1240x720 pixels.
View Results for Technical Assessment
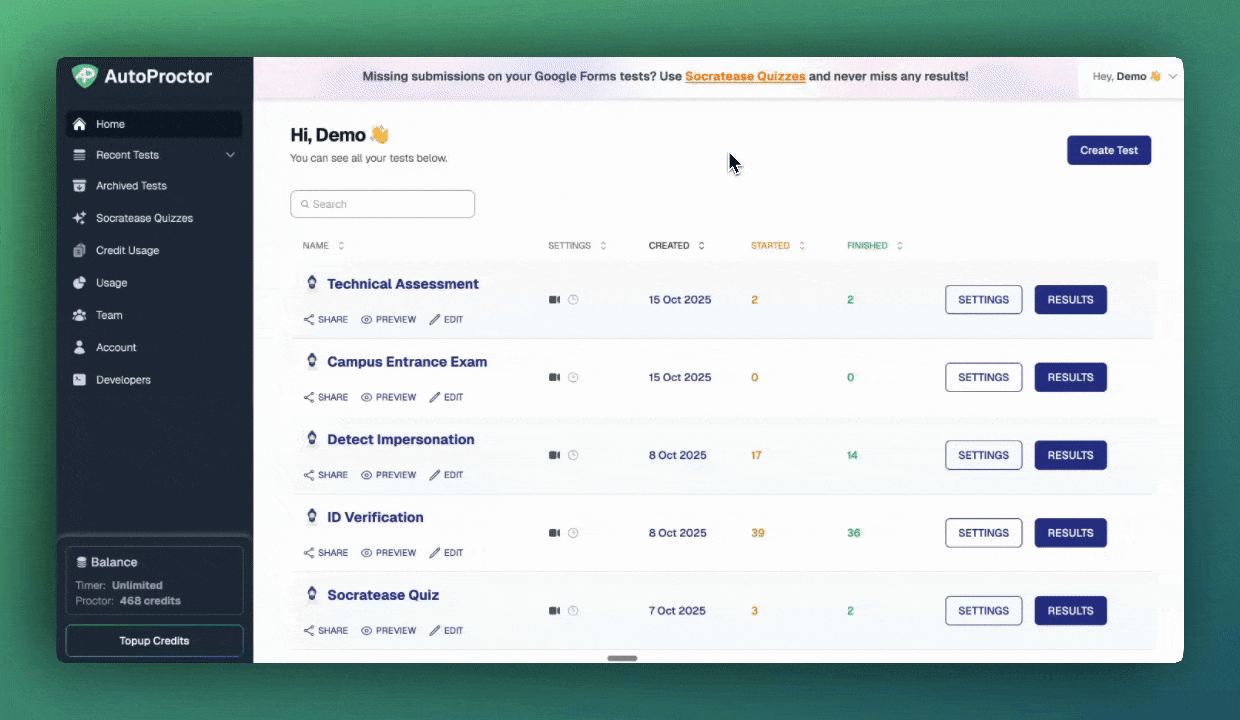tap(1070, 300)
